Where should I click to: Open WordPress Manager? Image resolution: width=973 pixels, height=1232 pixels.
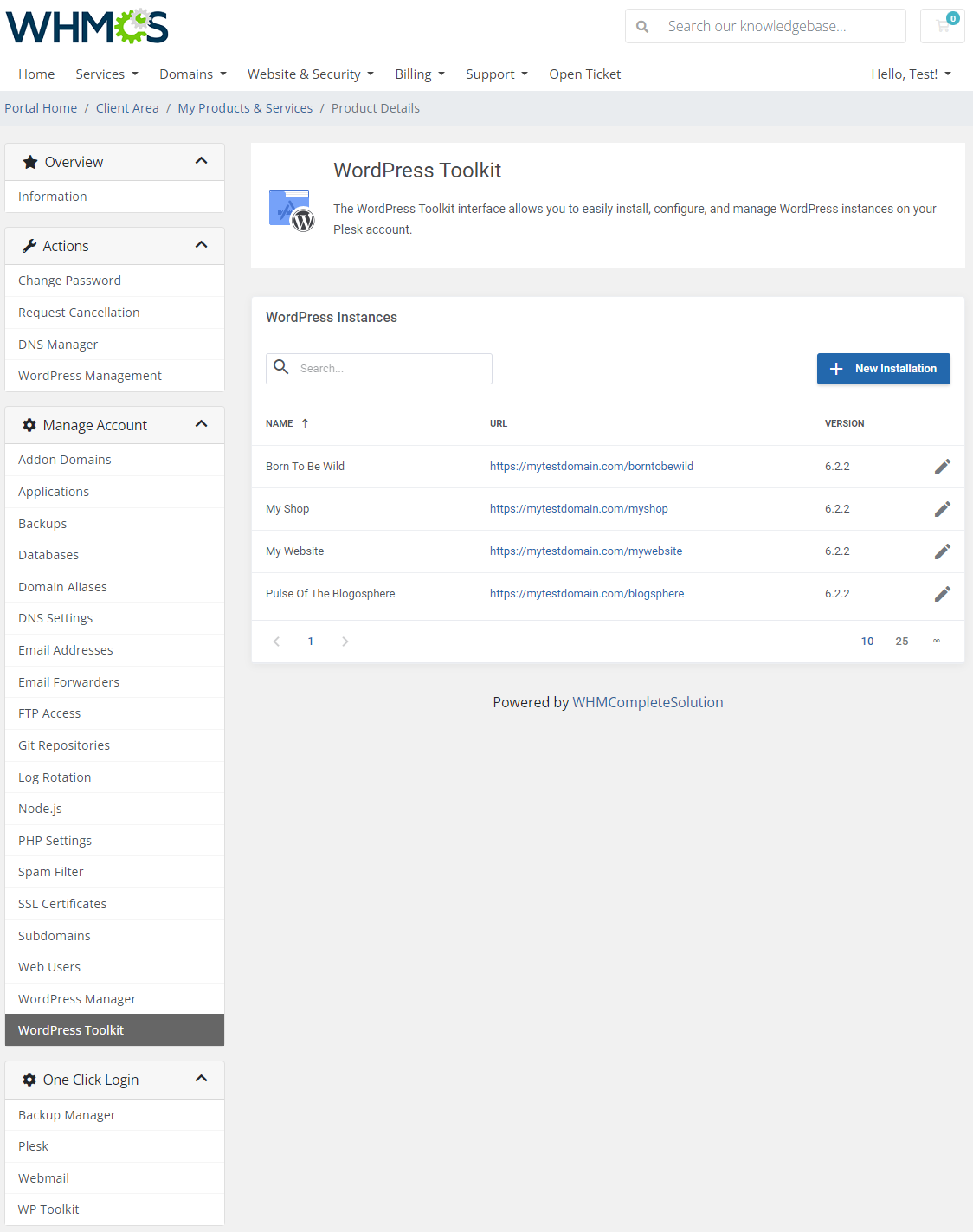[114, 999]
